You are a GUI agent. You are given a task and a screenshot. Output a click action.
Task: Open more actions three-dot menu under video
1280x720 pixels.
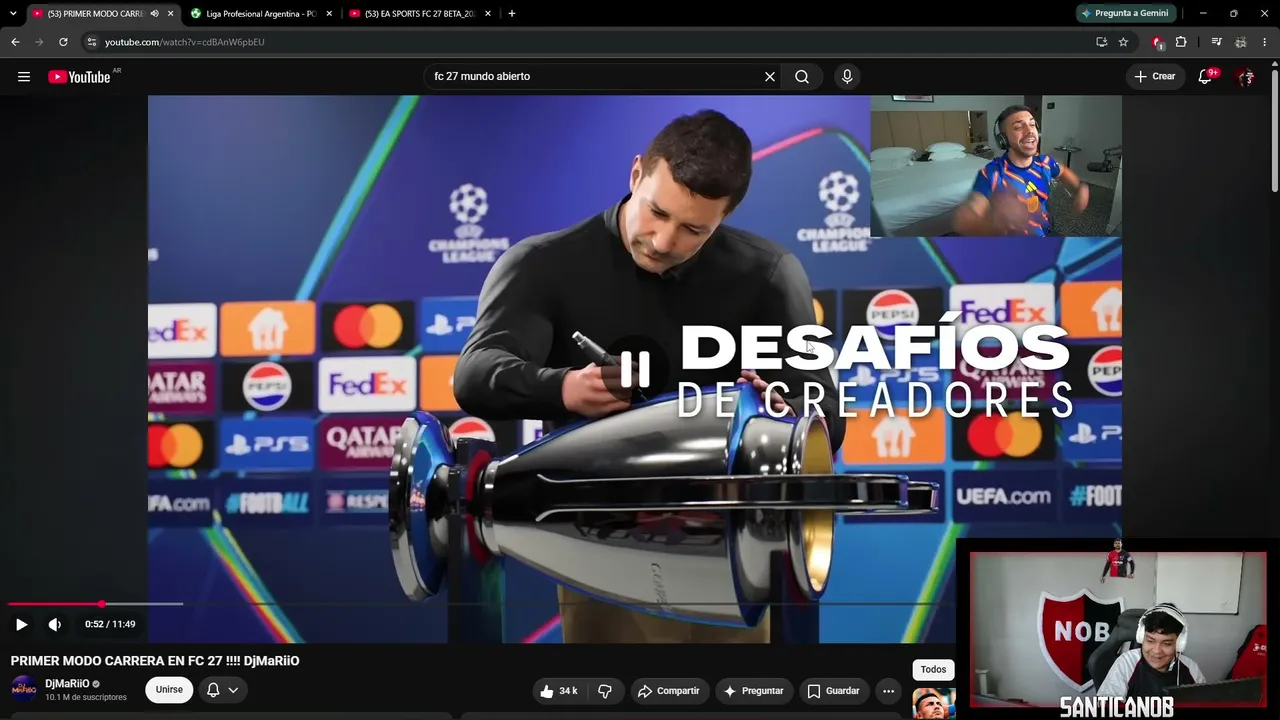coord(888,691)
